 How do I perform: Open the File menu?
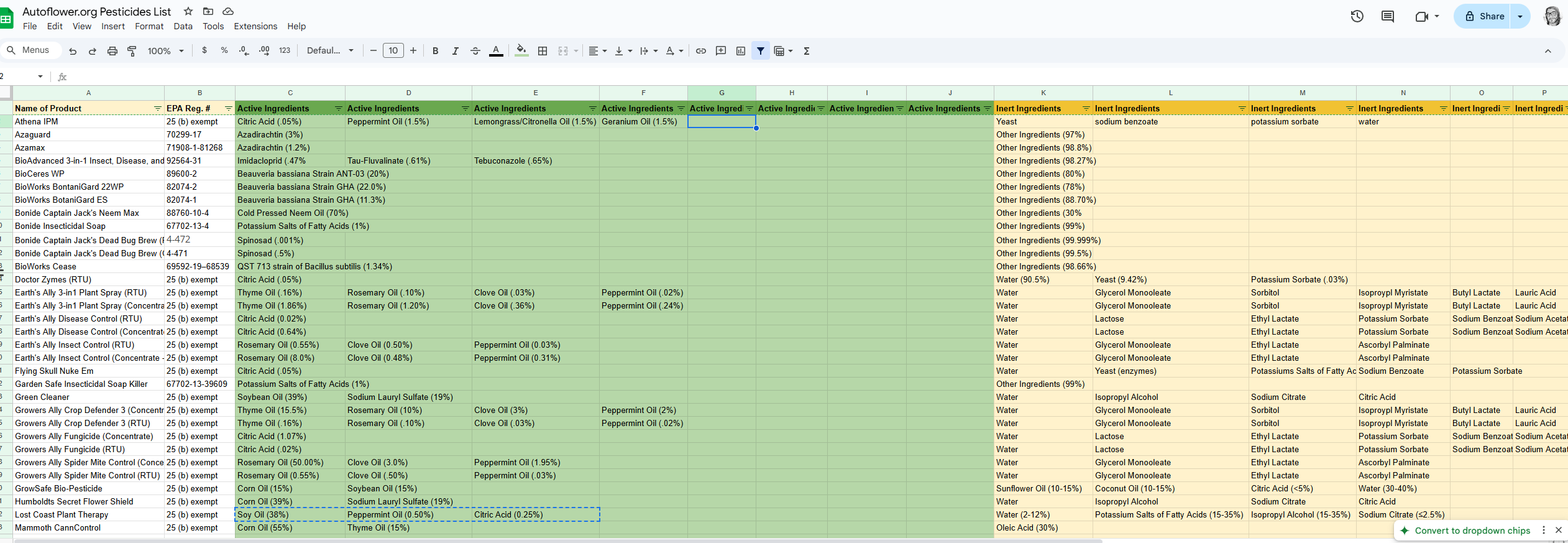point(30,26)
